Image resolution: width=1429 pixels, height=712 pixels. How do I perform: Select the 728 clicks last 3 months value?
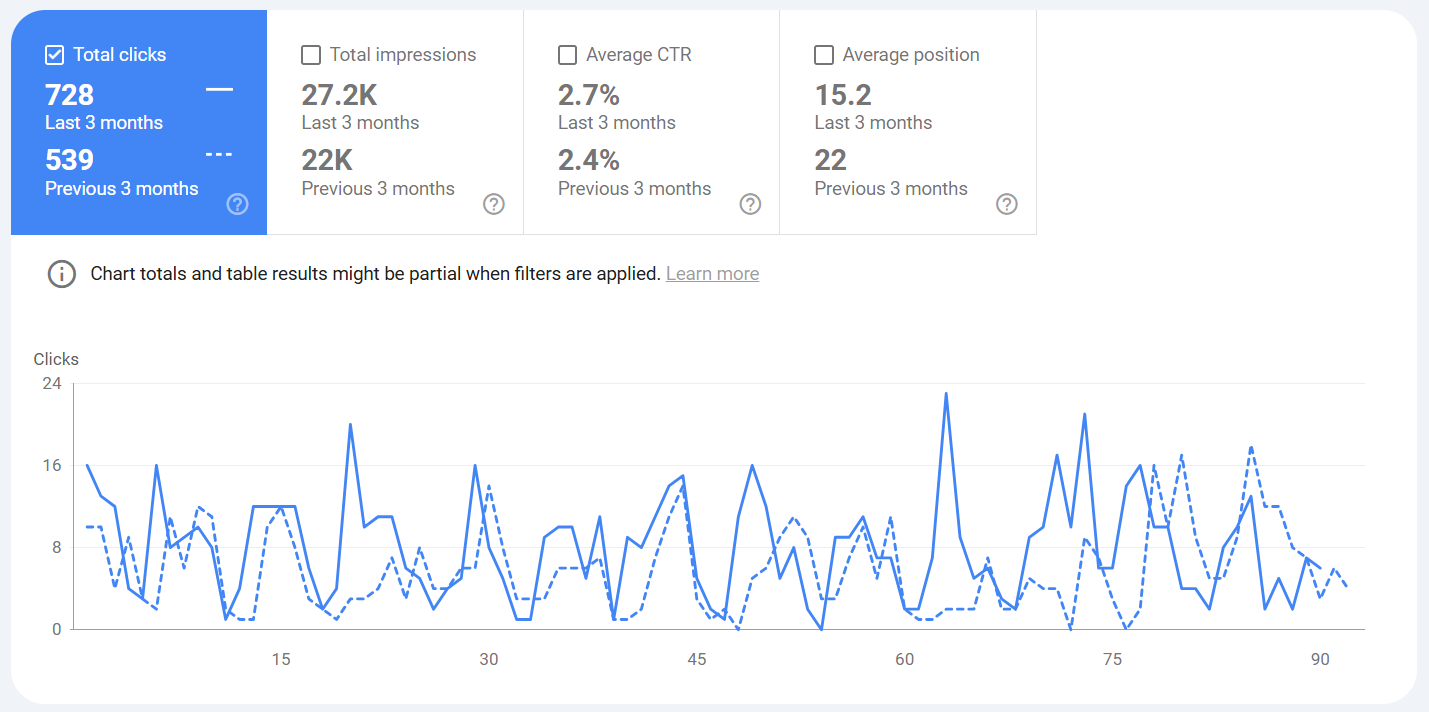[70, 95]
